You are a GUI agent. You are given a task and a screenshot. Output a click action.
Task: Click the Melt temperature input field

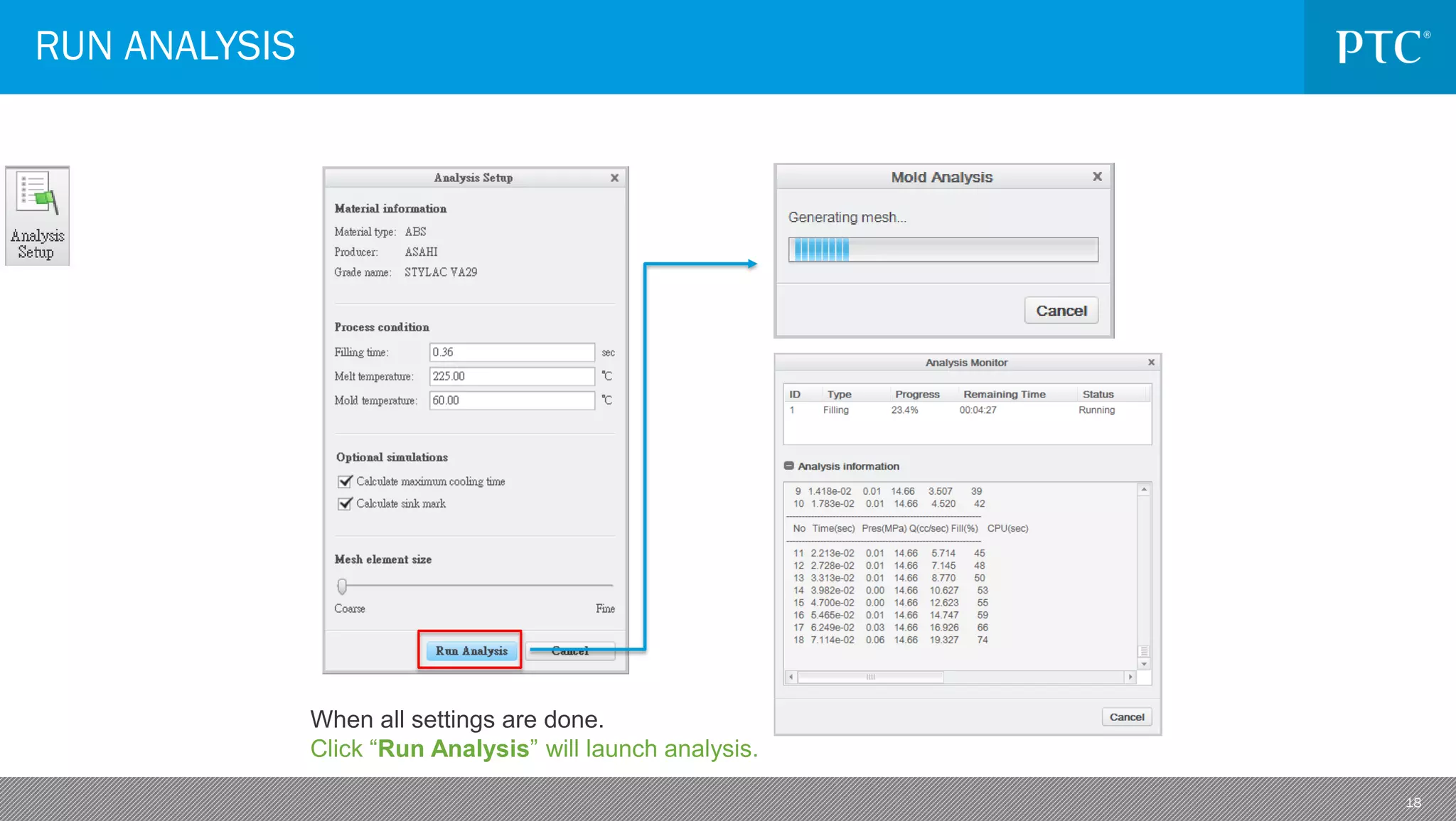pyautogui.click(x=512, y=376)
